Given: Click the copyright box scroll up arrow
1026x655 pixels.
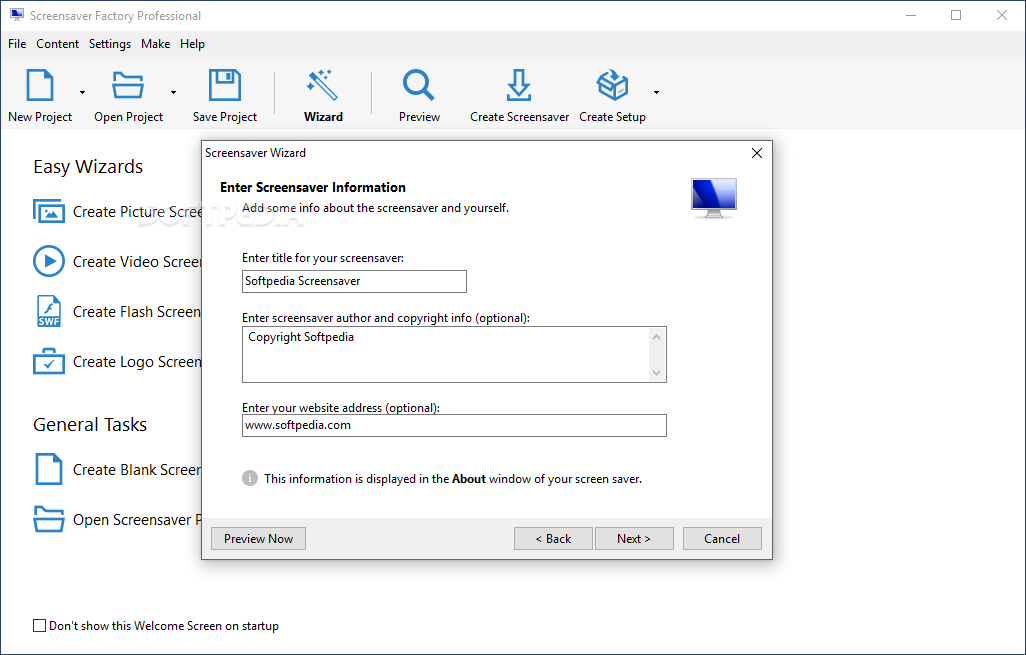Looking at the screenshot, I should coord(656,337).
